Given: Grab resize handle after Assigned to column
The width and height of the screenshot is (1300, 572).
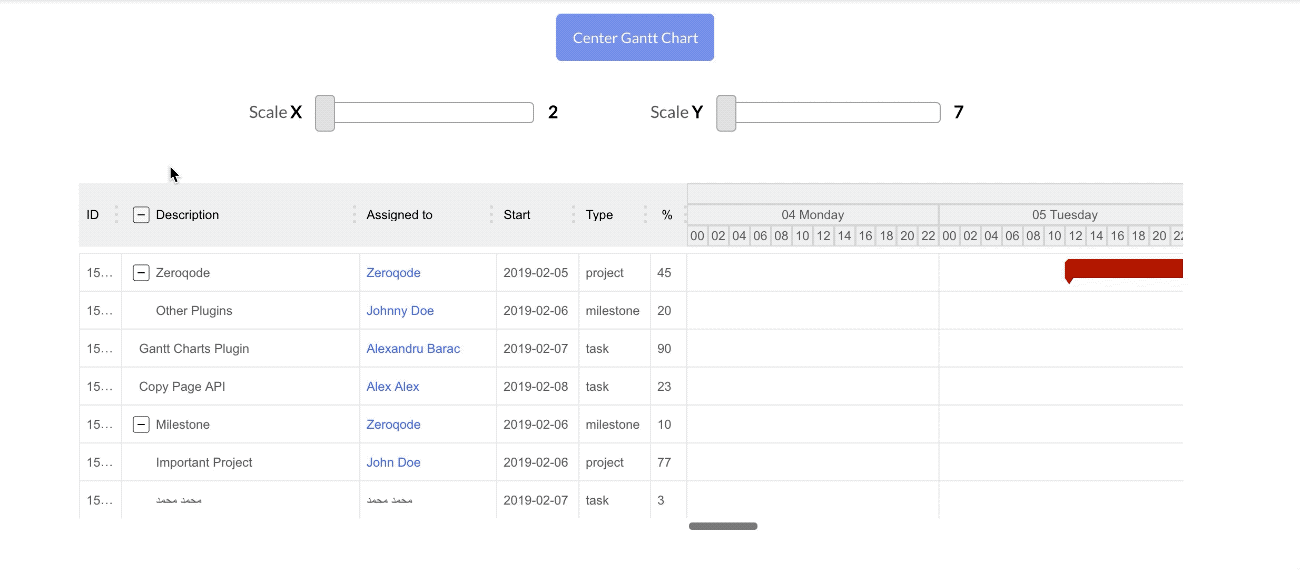Looking at the screenshot, I should tap(492, 215).
